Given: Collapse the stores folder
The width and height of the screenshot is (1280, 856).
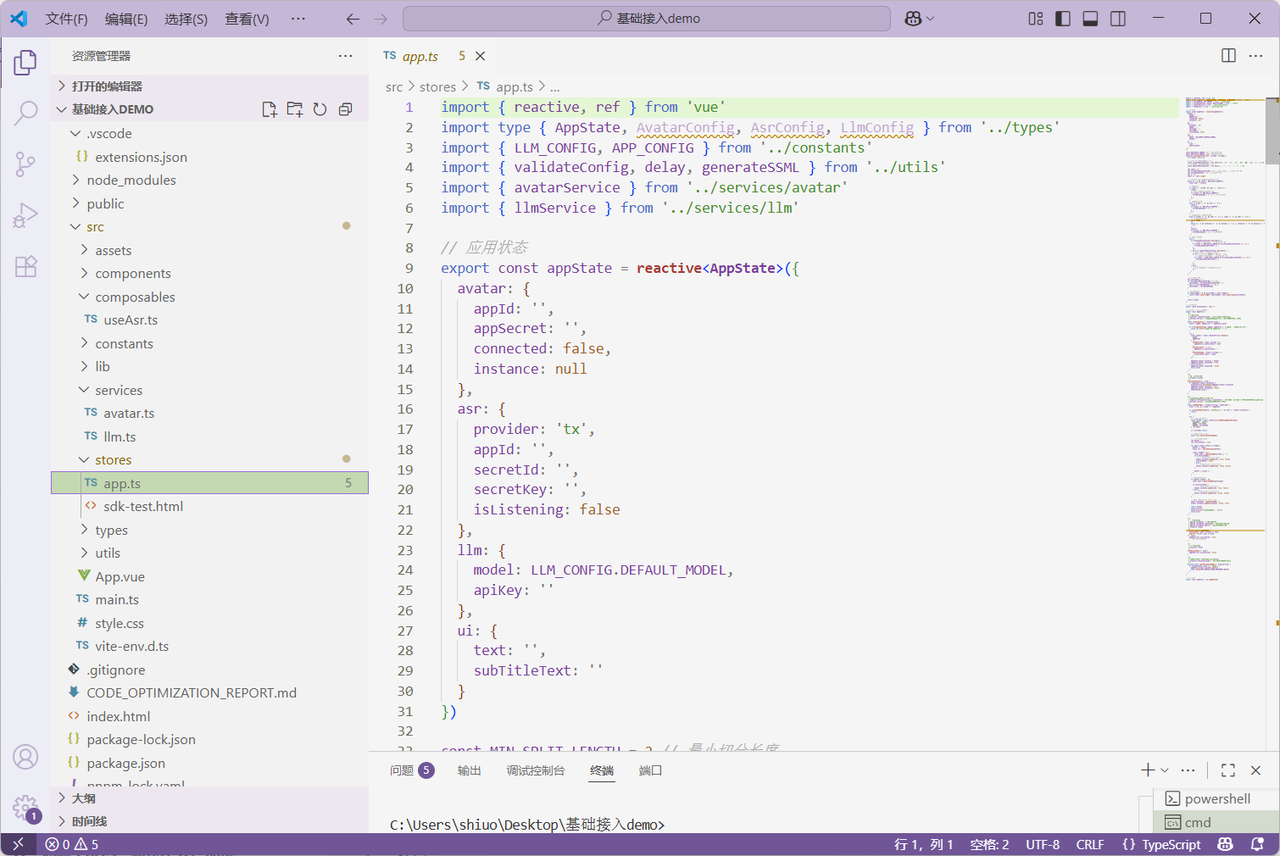Looking at the screenshot, I should point(113,460).
